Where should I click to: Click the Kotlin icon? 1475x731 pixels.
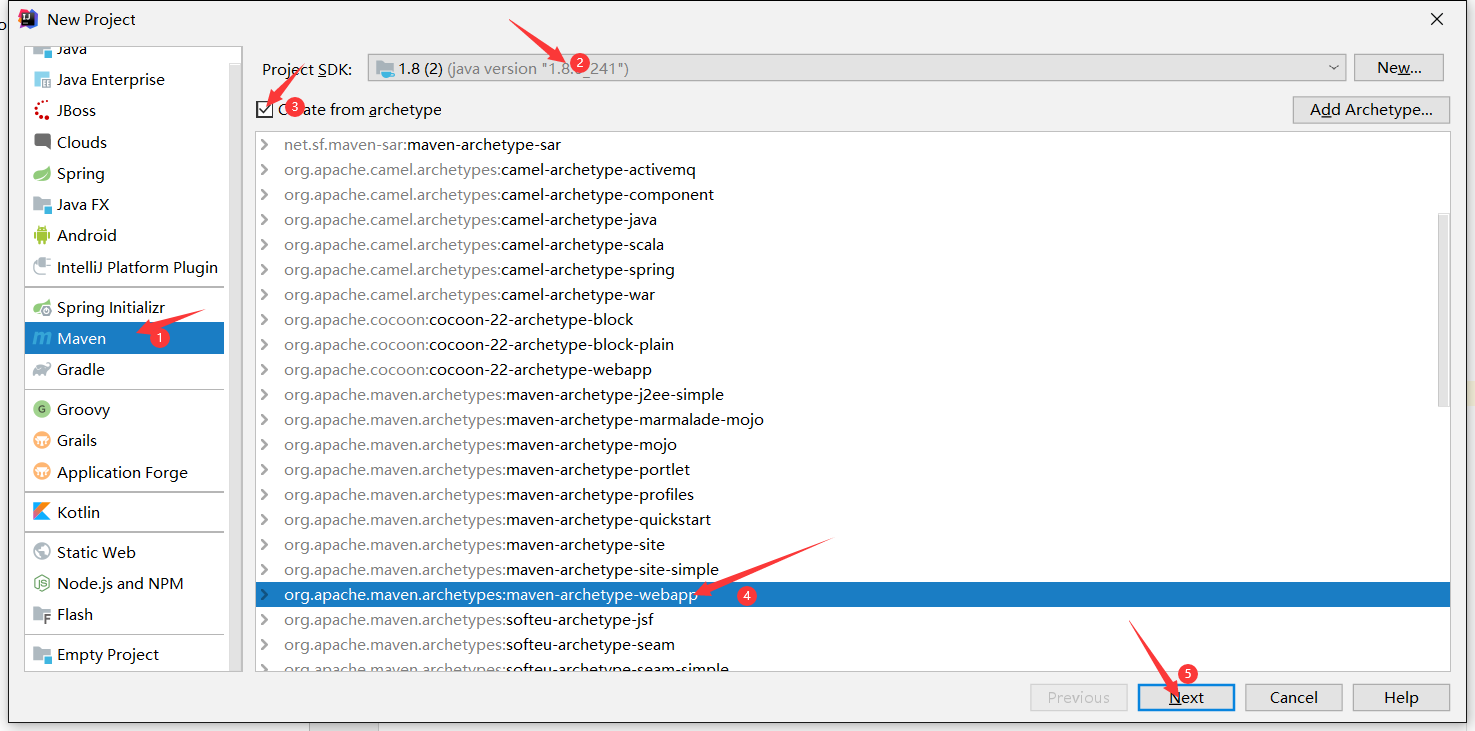pyautogui.click(x=42, y=512)
